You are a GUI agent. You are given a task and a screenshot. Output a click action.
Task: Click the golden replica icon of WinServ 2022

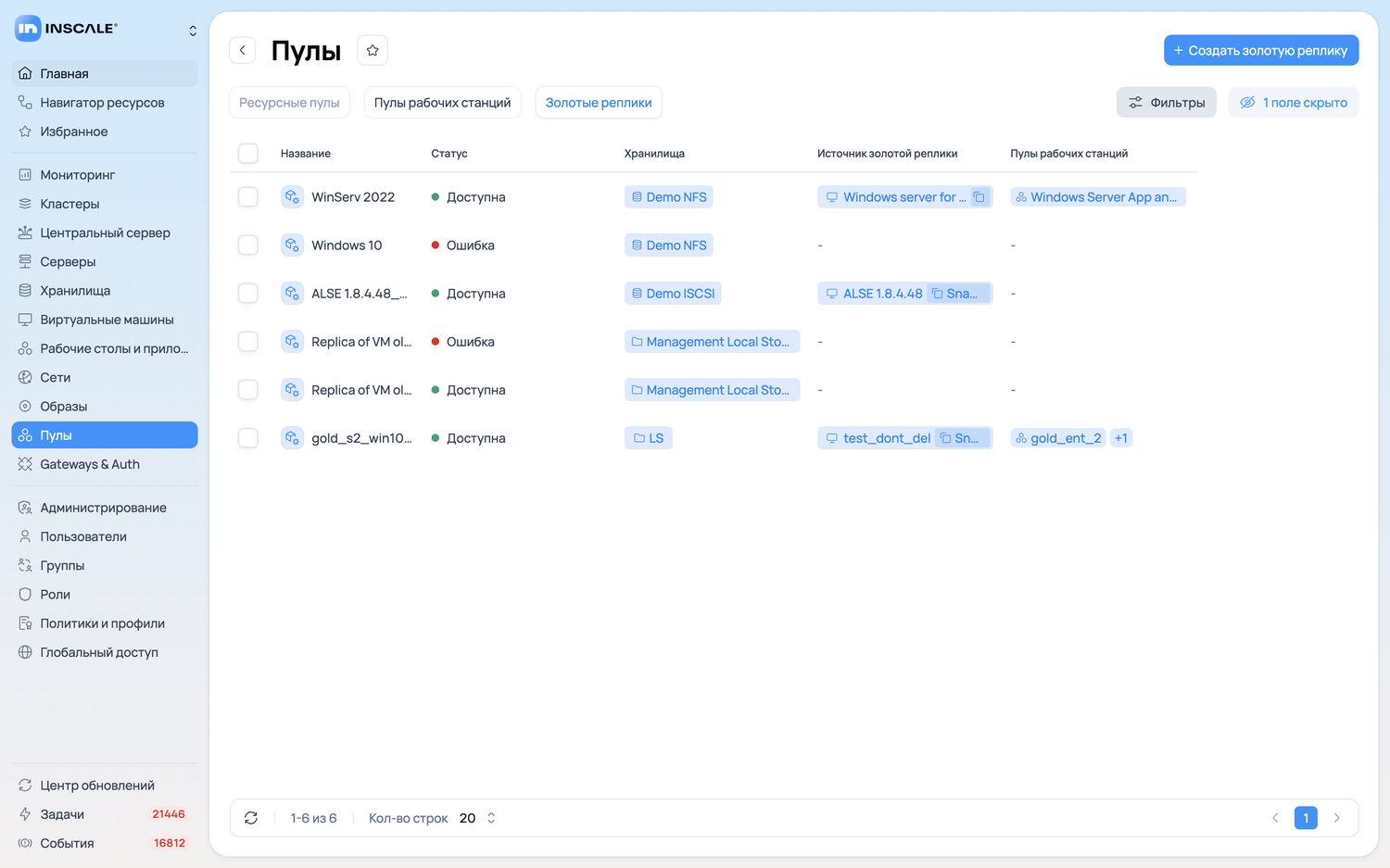[292, 196]
